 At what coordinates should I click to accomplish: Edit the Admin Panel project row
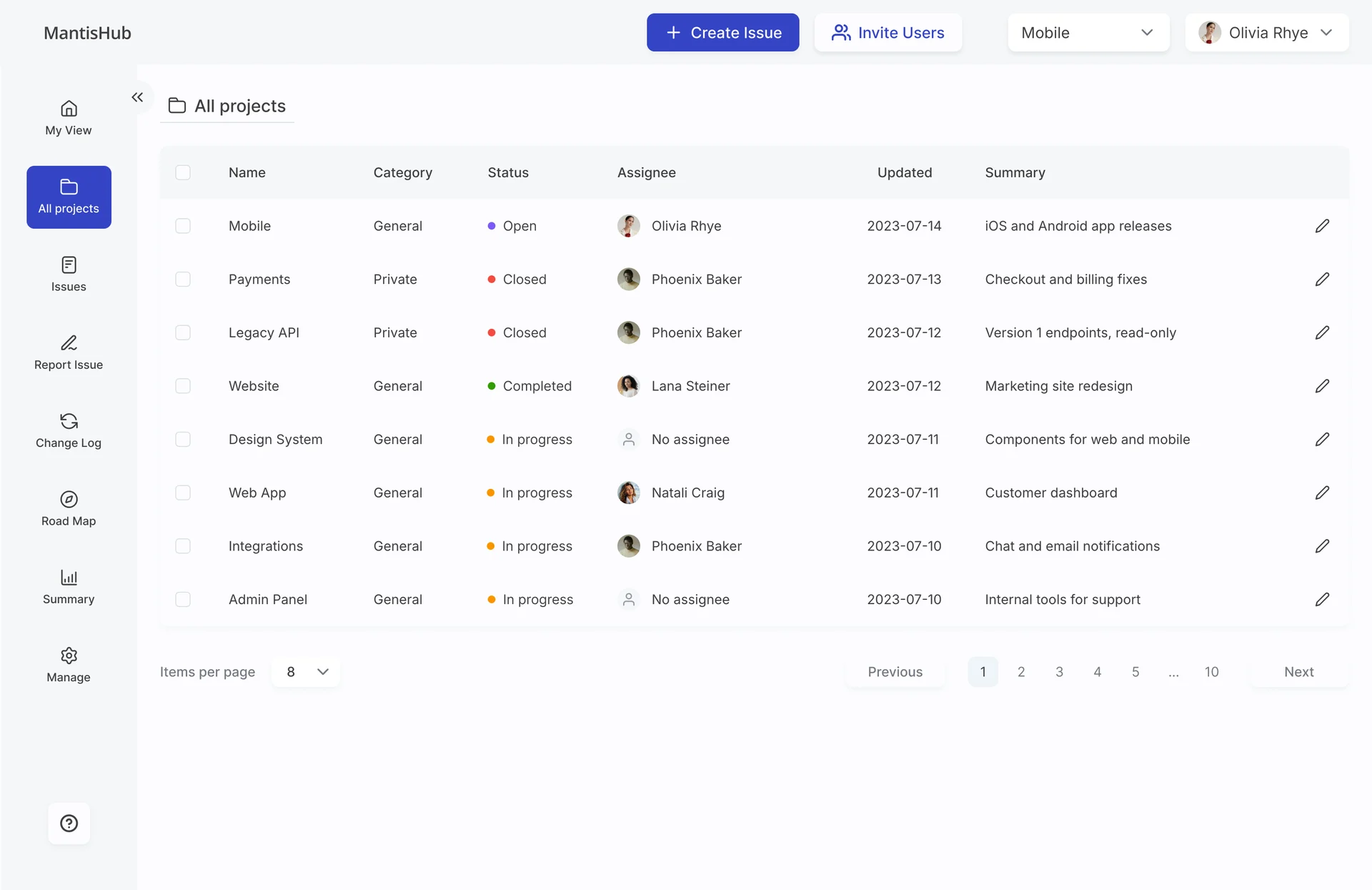tap(1322, 600)
